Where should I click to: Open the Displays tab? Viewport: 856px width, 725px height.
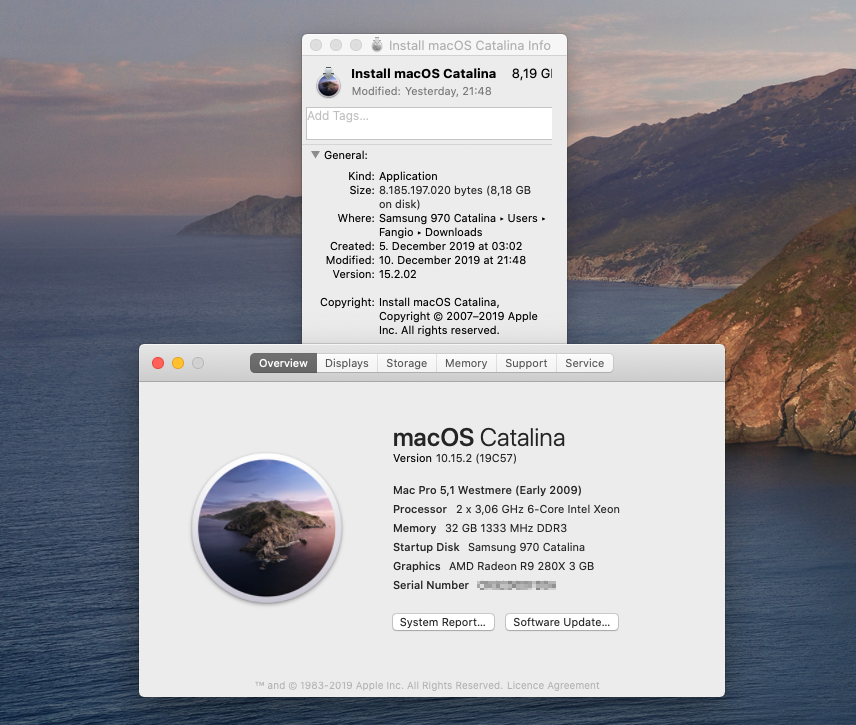(x=347, y=363)
